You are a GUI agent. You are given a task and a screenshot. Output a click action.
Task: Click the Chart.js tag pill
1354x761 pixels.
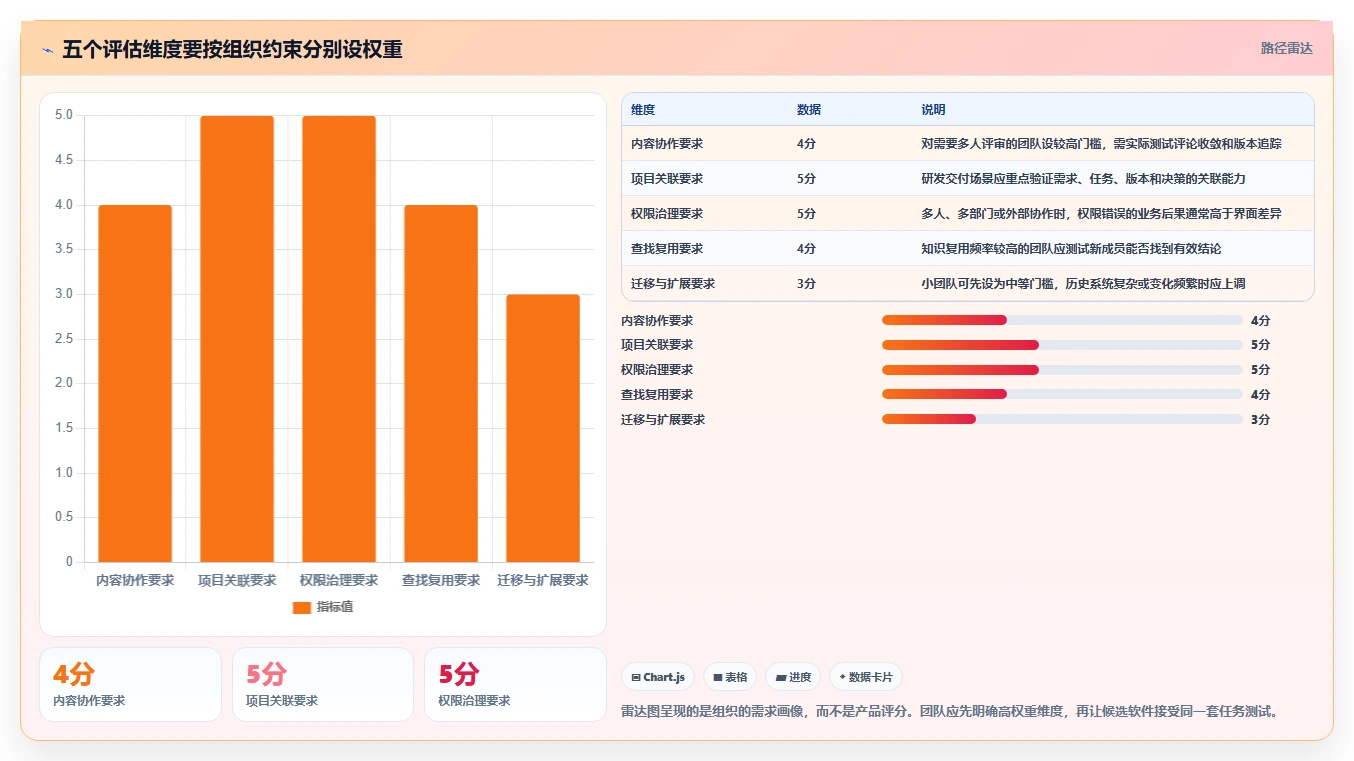658,677
